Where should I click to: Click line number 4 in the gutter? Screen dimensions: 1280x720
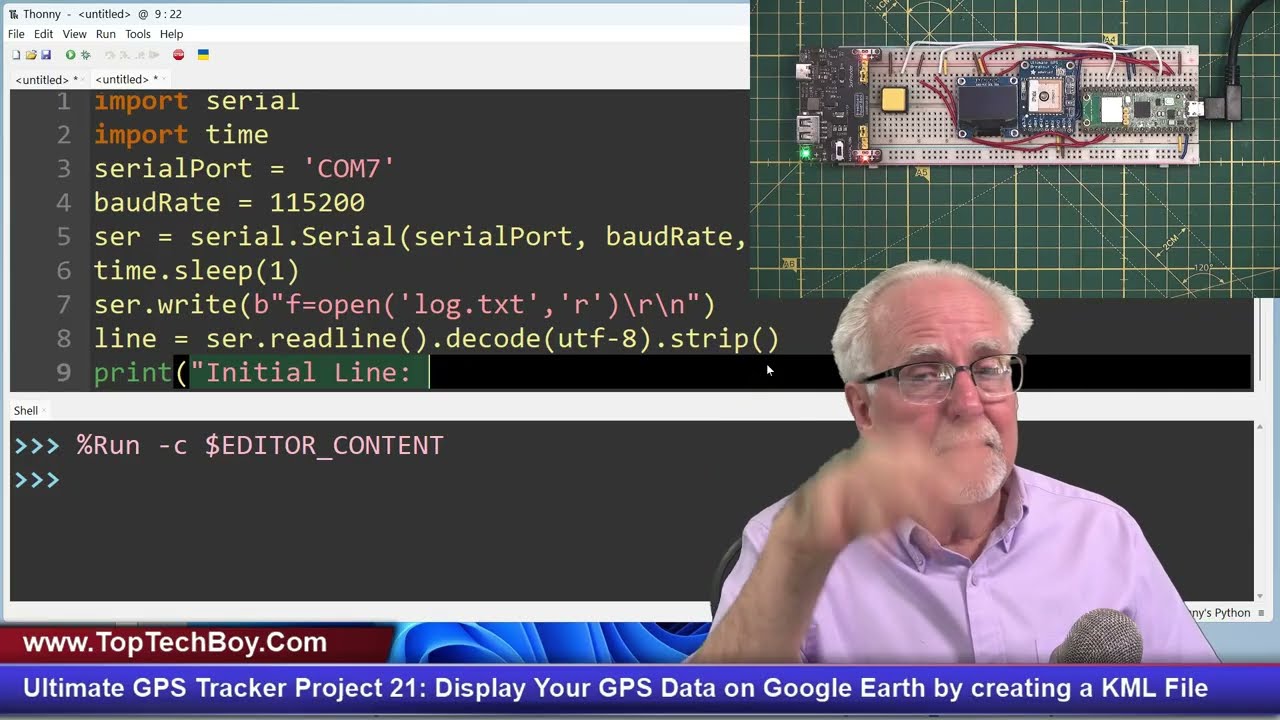point(63,202)
